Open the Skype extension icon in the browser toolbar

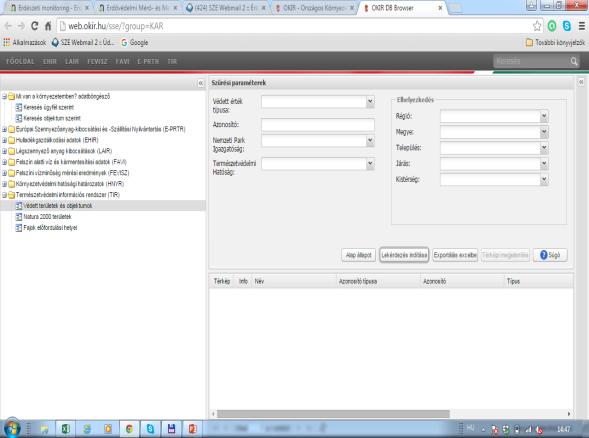[567, 26]
